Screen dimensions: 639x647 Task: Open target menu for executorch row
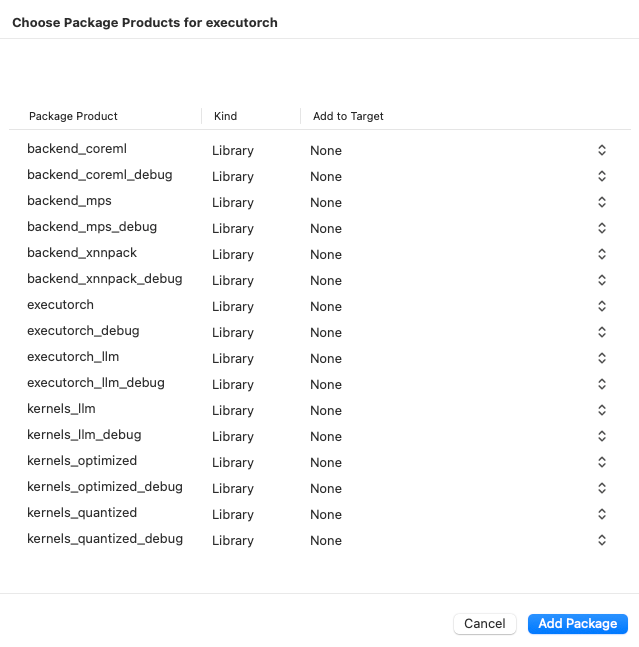tap(602, 306)
